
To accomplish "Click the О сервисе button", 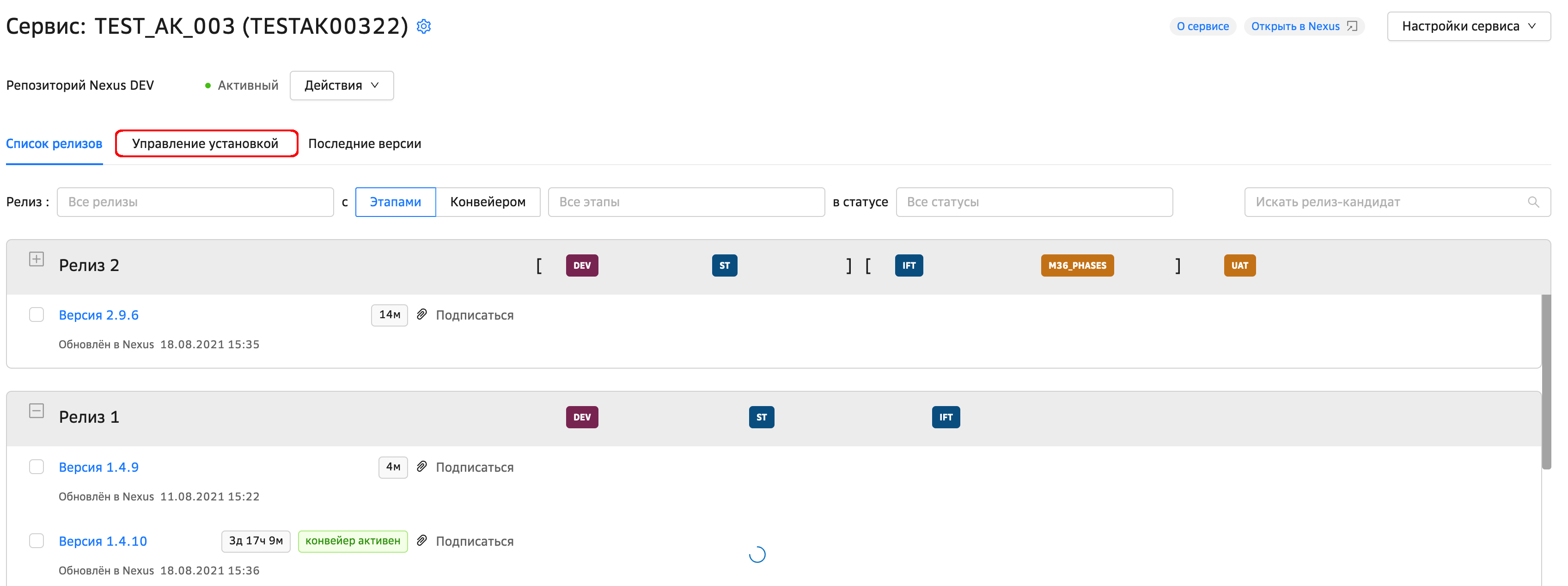I will [1202, 26].
